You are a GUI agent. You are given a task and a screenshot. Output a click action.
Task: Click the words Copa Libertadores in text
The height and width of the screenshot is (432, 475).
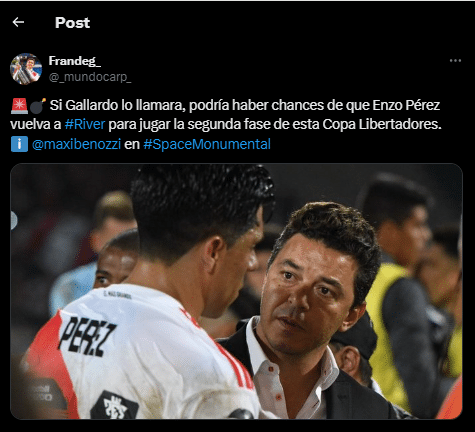click(x=382, y=124)
